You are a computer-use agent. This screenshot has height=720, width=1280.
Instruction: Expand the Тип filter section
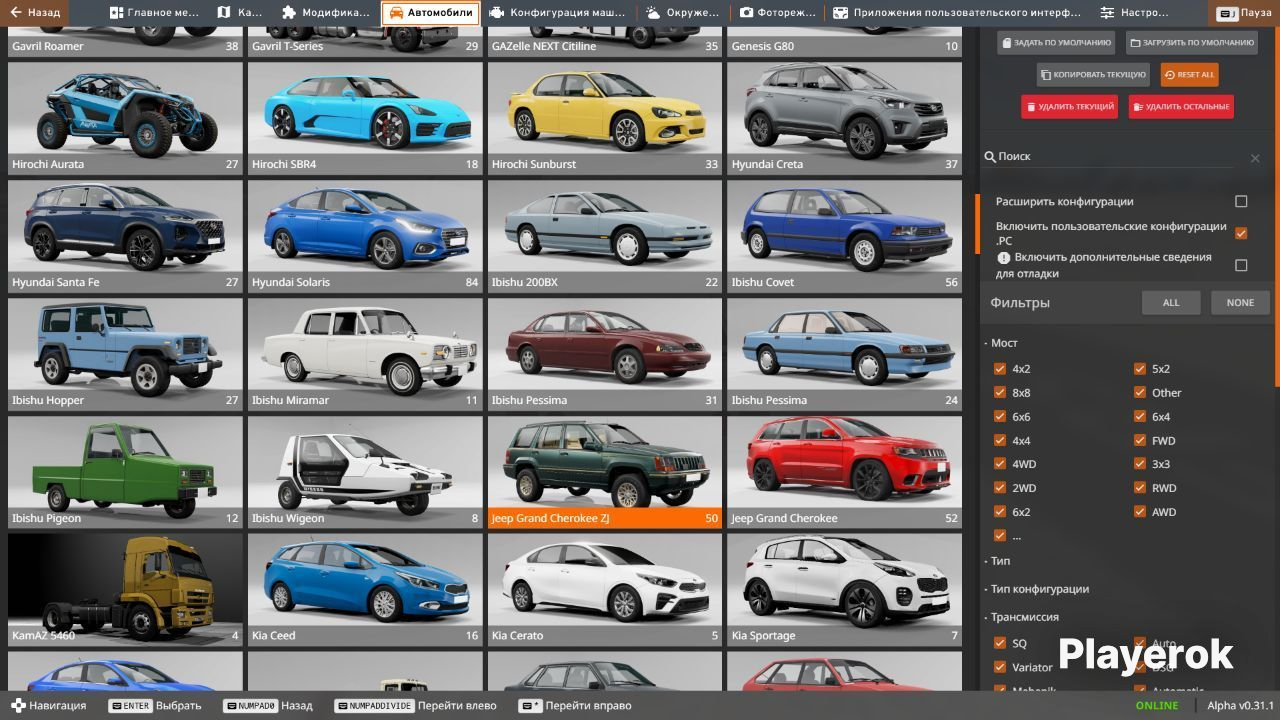997,561
